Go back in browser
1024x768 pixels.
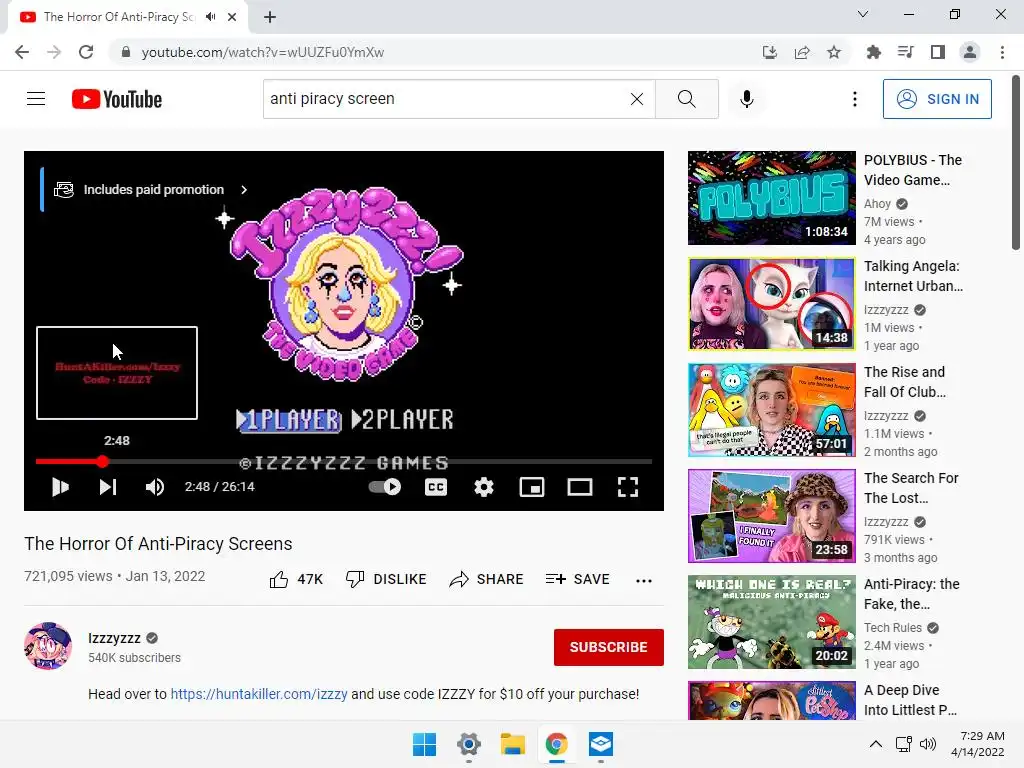point(22,52)
